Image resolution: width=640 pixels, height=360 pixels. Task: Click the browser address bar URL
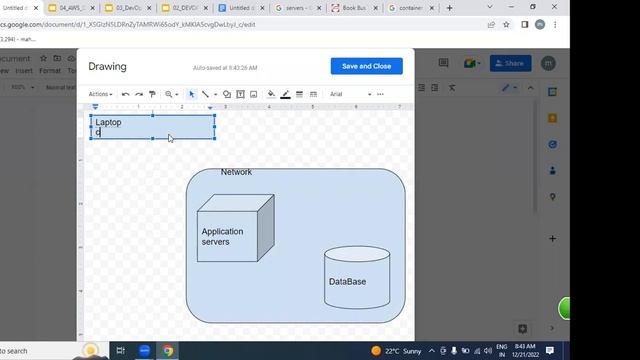point(128,24)
